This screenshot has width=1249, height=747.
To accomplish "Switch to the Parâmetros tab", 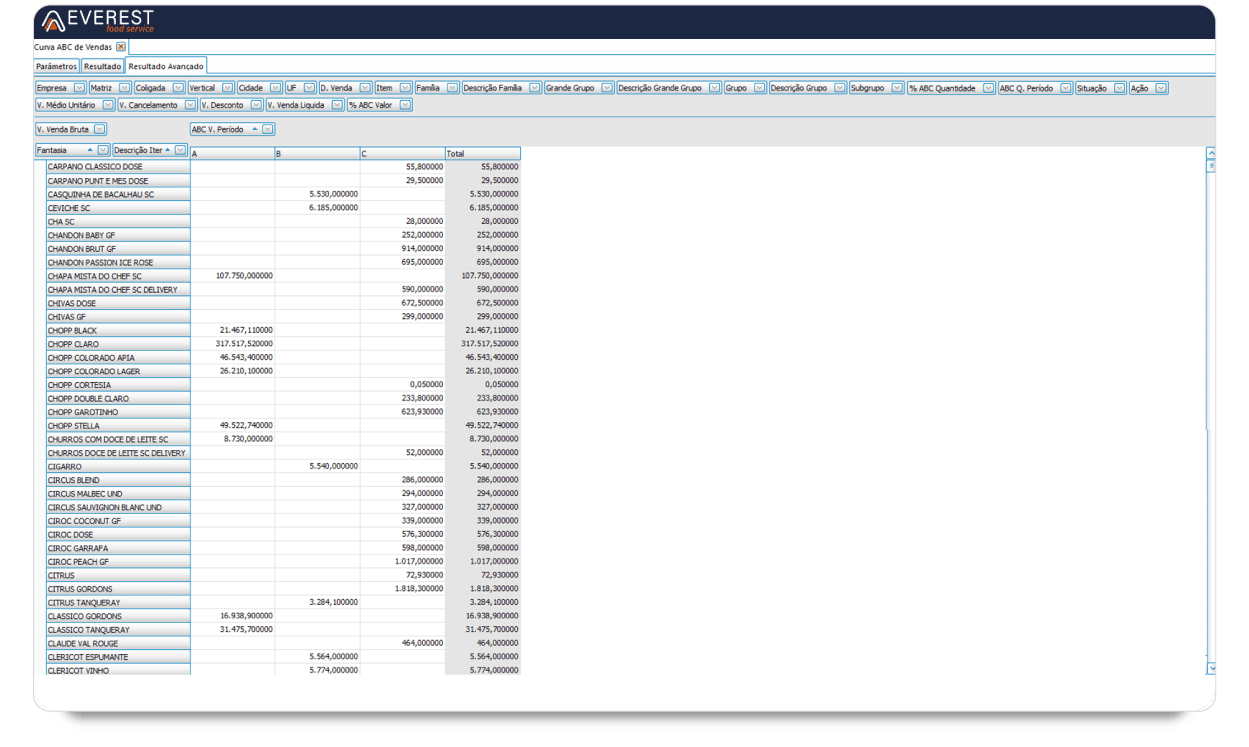I will click(x=57, y=66).
